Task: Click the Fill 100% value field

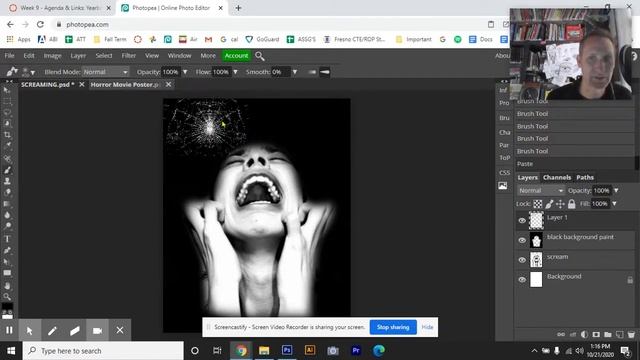Action: pyautogui.click(x=600, y=204)
